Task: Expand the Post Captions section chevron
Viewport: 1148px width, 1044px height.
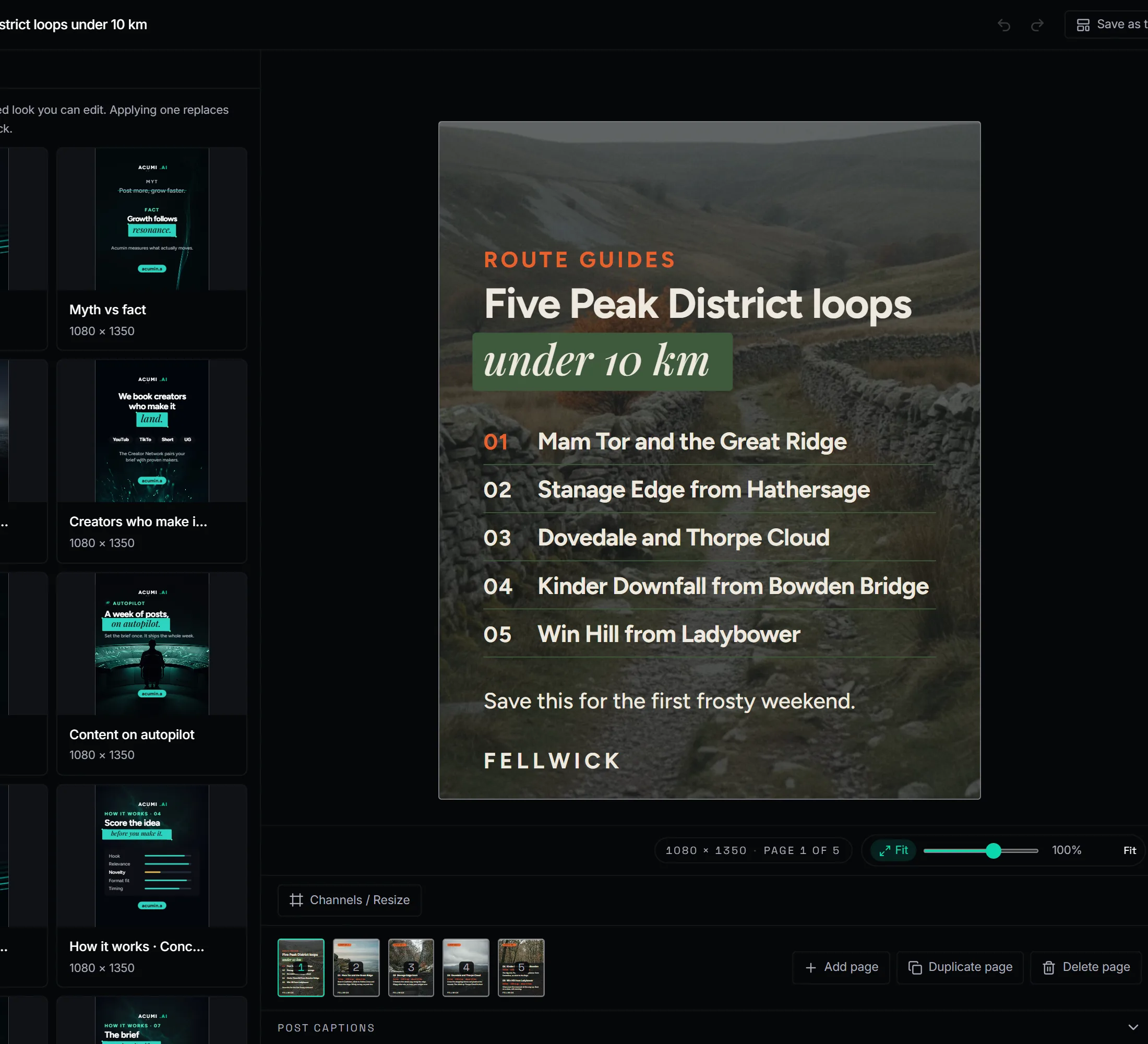Action: [1133, 1027]
